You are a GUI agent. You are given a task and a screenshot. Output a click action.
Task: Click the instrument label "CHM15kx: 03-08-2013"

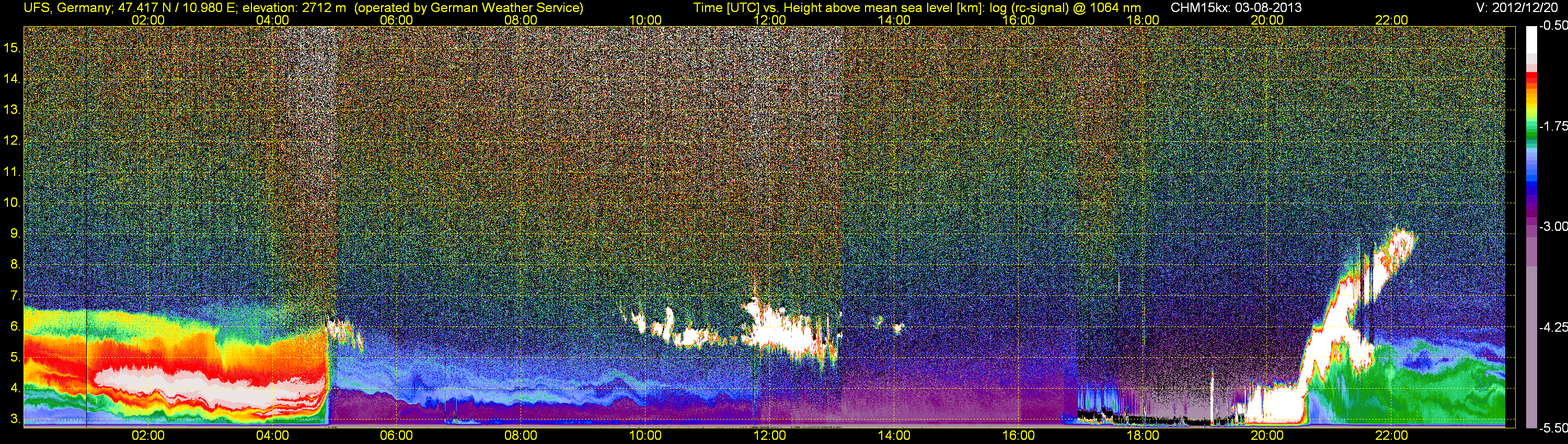1235,7
